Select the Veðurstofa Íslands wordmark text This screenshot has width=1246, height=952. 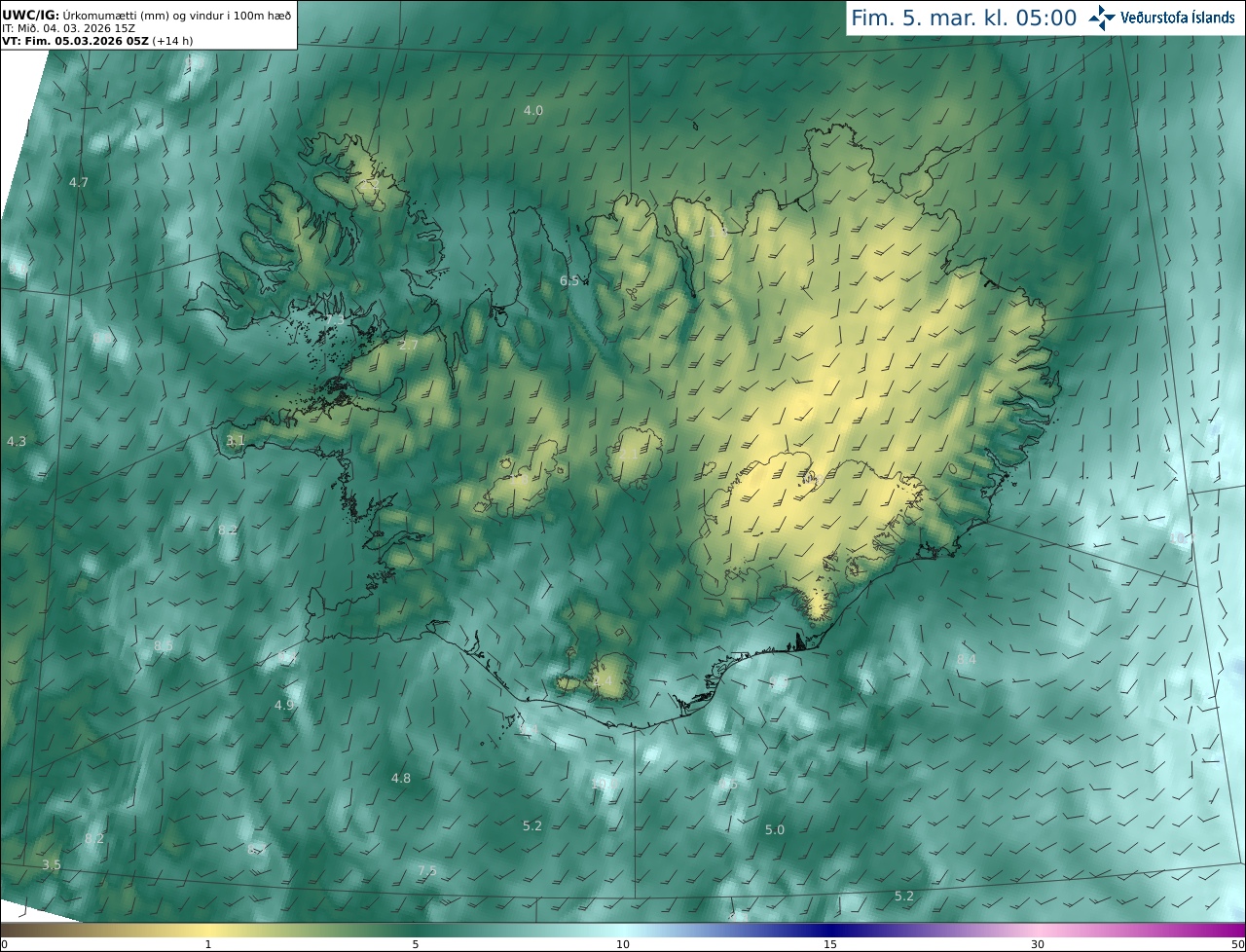tap(1178, 18)
